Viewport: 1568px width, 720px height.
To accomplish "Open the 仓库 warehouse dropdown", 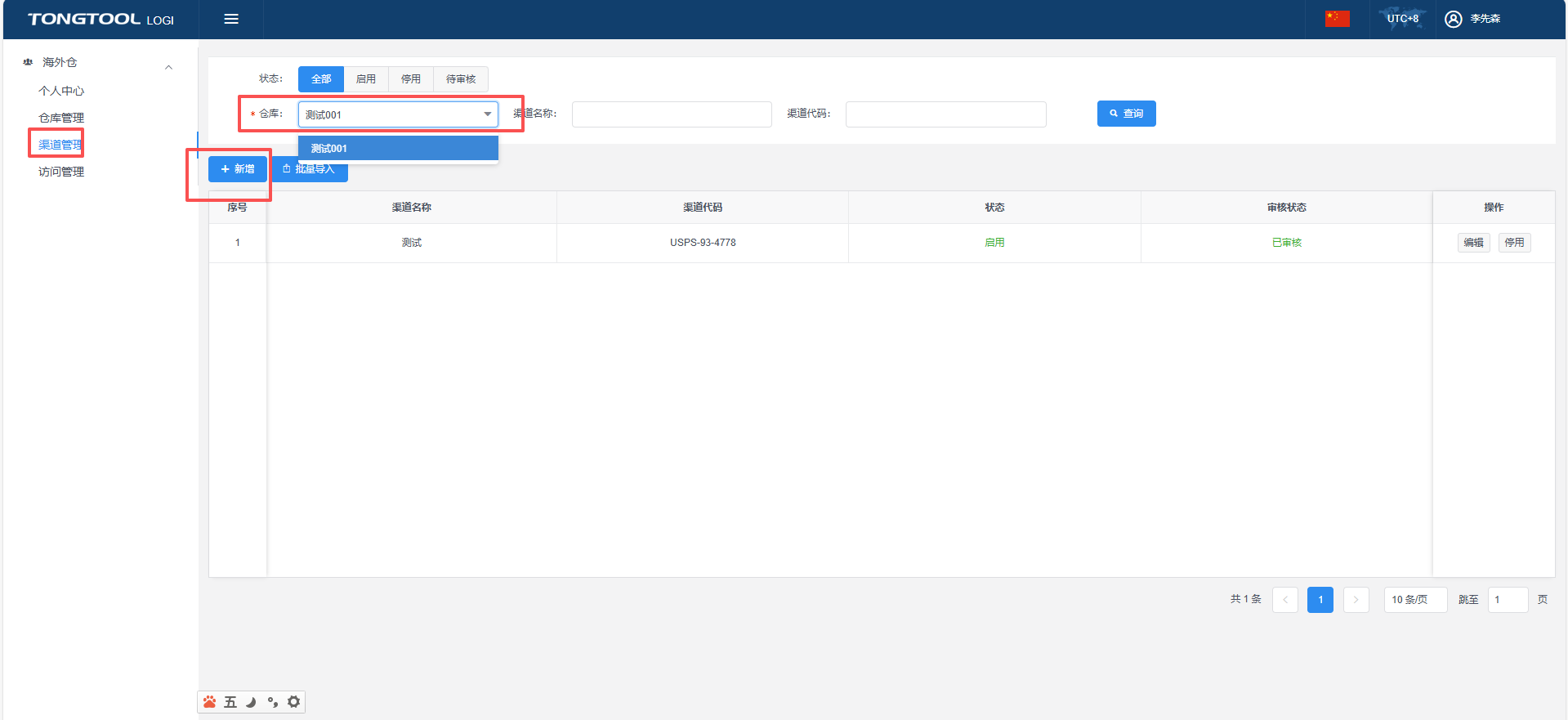I will pos(398,114).
